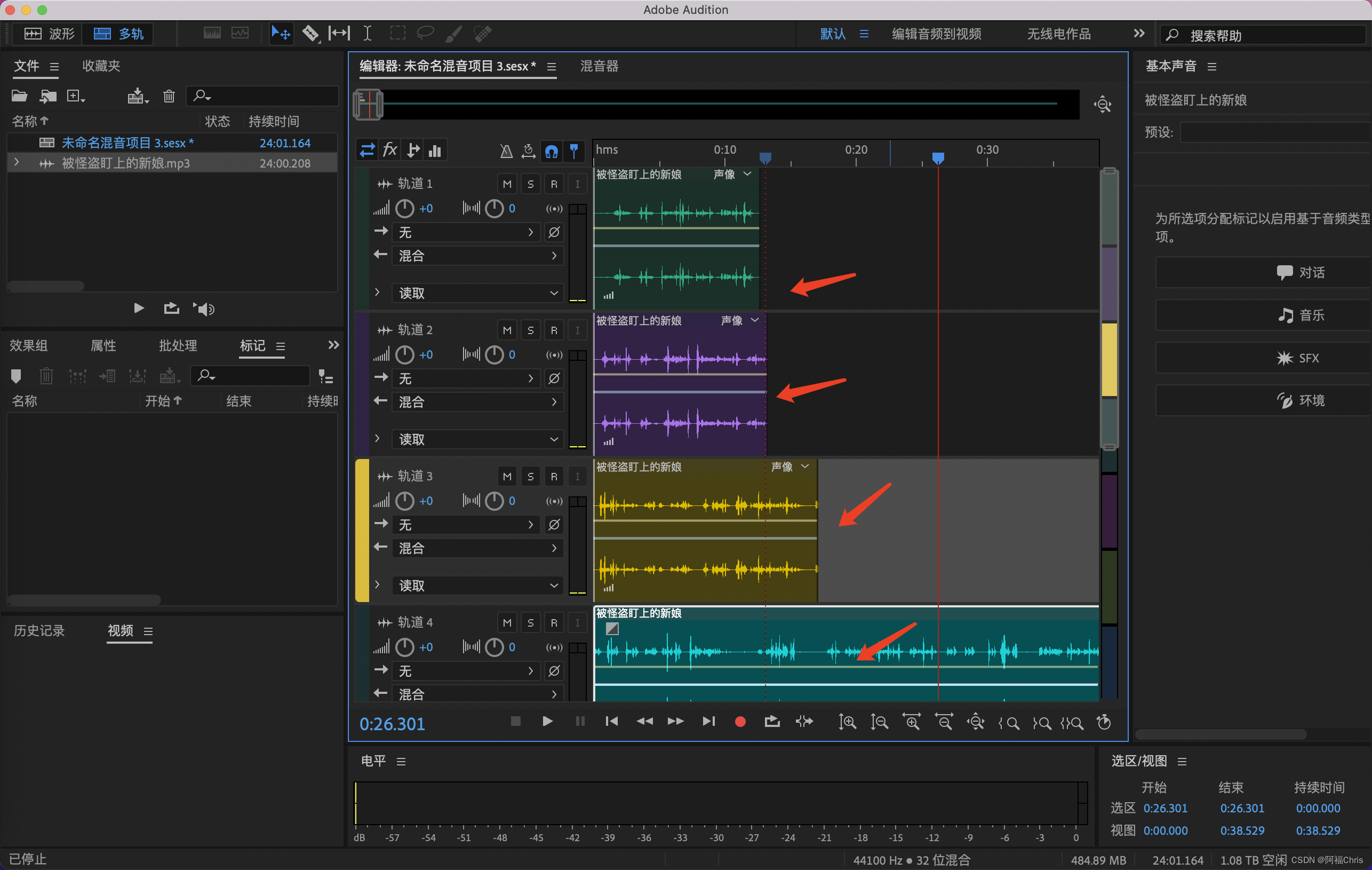Solo Track 4 with S button

coord(530,622)
